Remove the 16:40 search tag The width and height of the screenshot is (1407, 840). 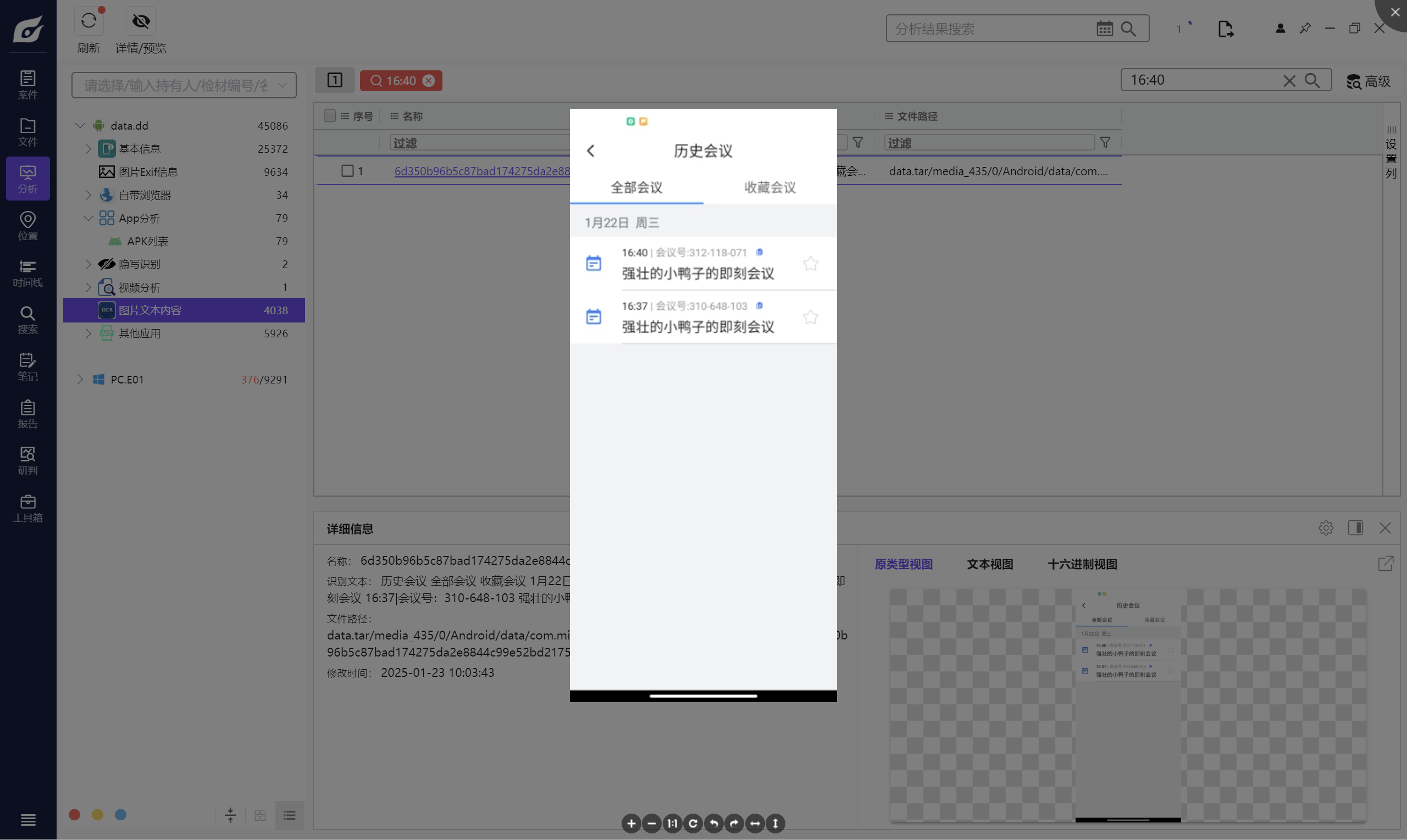429,81
